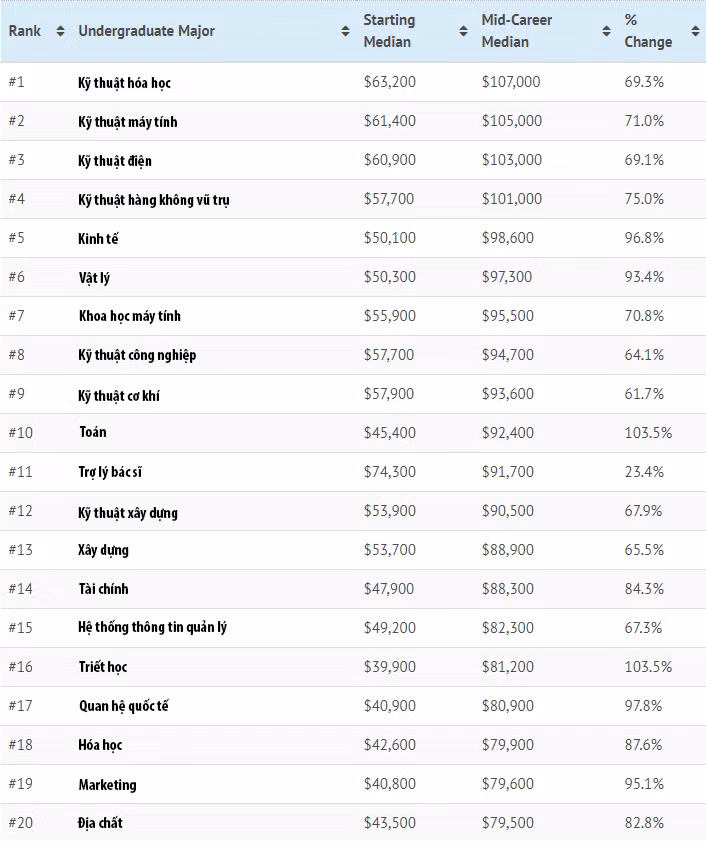This screenshot has height=842, width=706.
Task: Sort table by Rank arrows icon
Action: click(x=60, y=31)
